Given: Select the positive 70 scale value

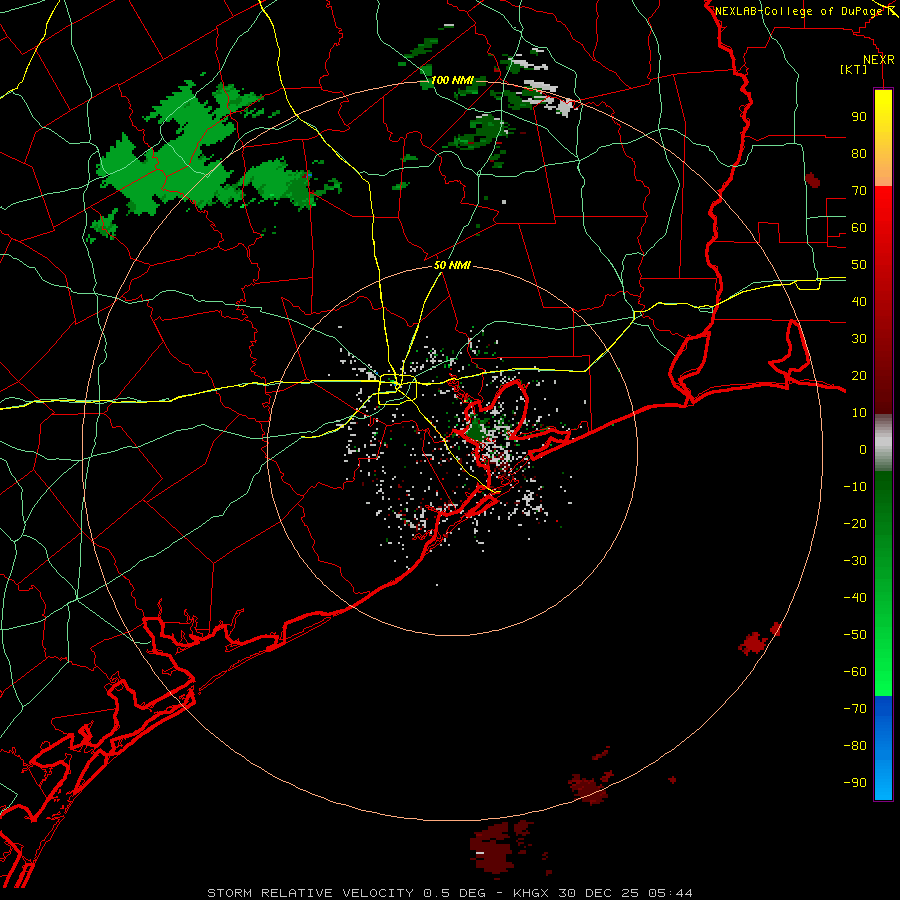Looking at the screenshot, I should point(859,191).
